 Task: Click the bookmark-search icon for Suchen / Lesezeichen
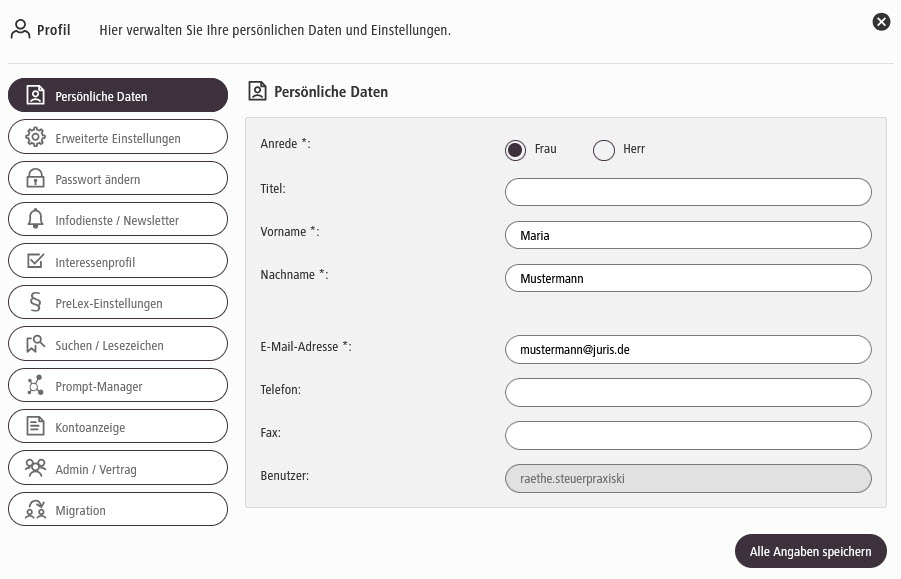coord(36,344)
